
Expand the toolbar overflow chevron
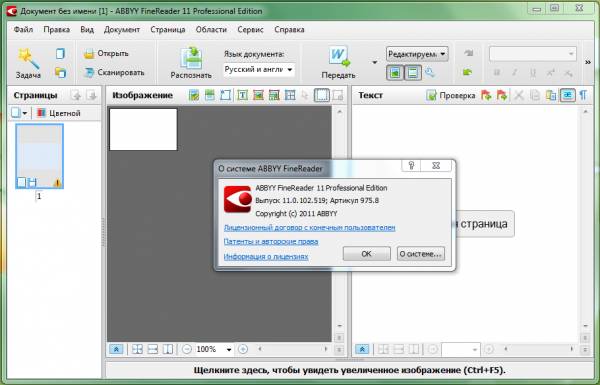[x=588, y=62]
